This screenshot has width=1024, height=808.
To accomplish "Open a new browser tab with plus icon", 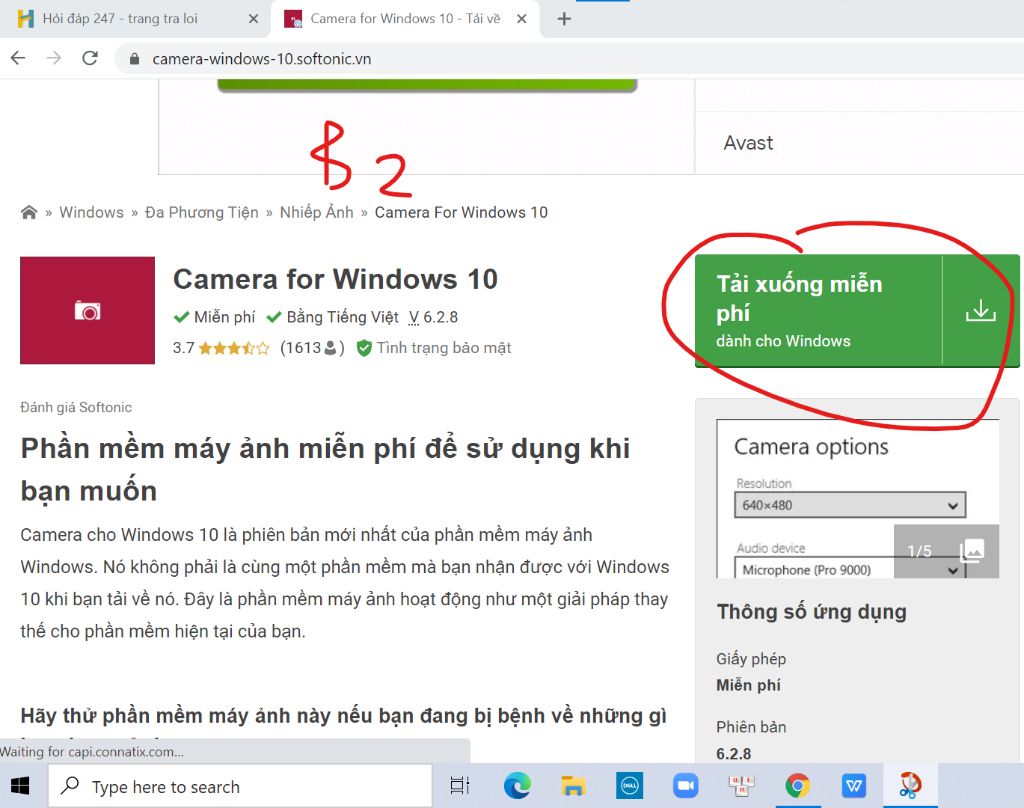I will (x=564, y=19).
